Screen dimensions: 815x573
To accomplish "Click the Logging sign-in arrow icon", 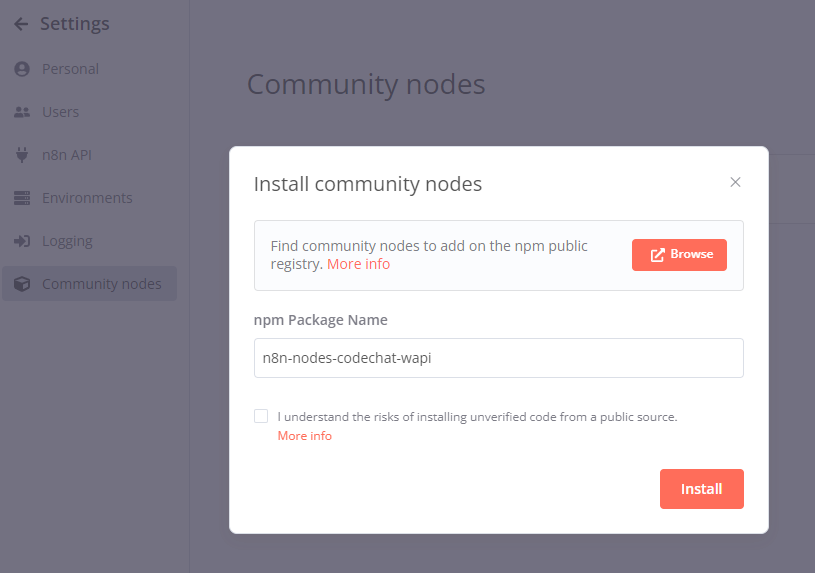I will pos(22,241).
